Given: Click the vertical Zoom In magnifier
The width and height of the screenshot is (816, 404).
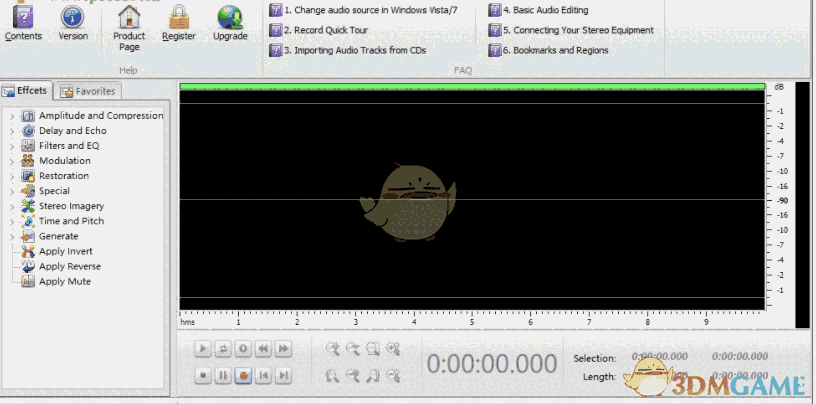Looking at the screenshot, I should [x=393, y=348].
